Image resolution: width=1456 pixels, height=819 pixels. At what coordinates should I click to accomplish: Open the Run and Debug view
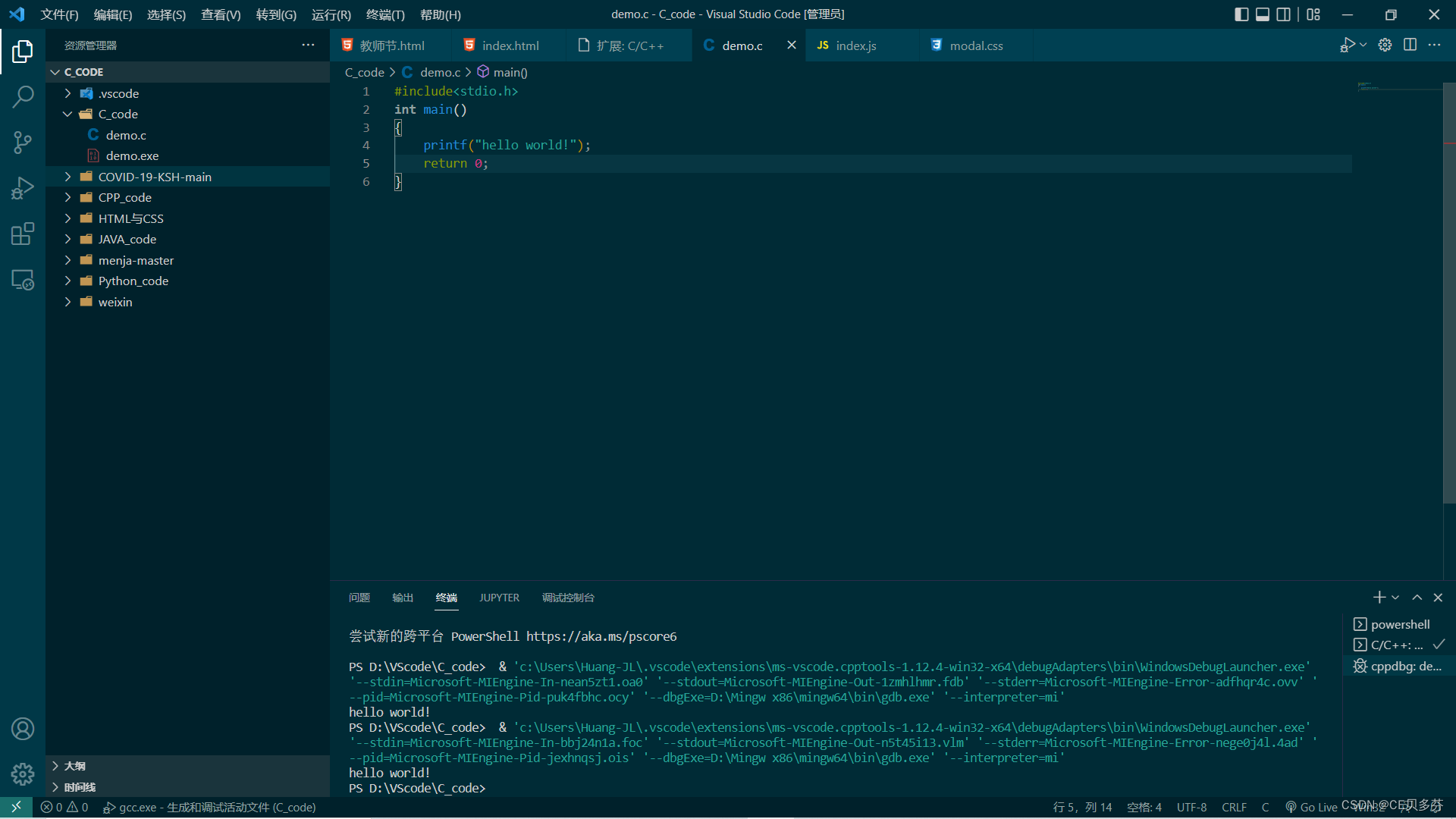pos(23,188)
